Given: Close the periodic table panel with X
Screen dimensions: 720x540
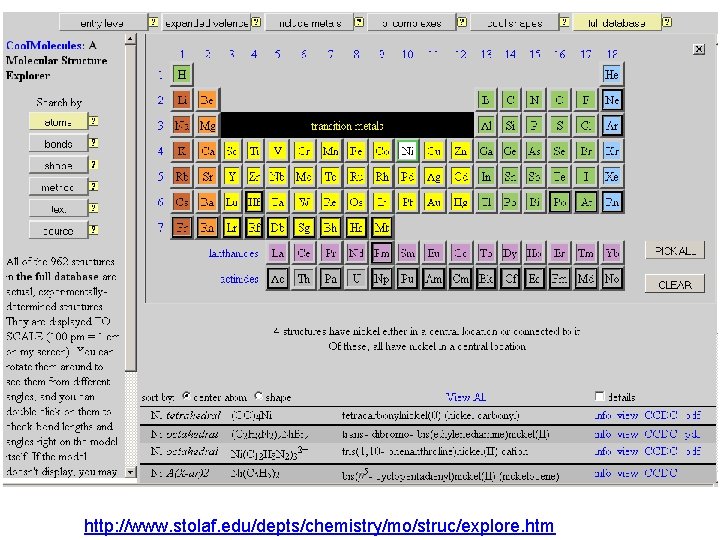Looking at the screenshot, I should [x=699, y=49].
